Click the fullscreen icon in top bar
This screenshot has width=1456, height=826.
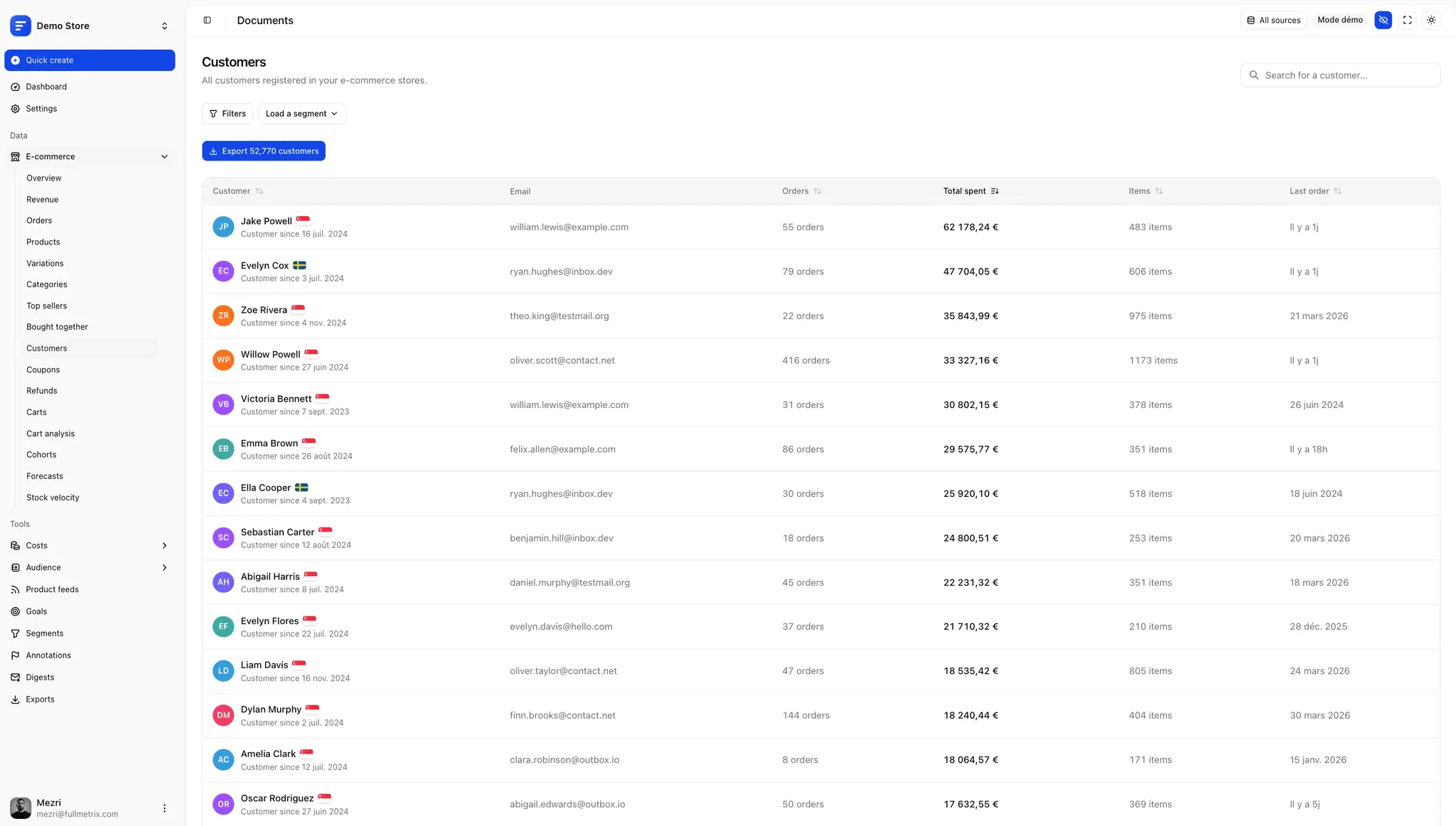tap(1407, 20)
